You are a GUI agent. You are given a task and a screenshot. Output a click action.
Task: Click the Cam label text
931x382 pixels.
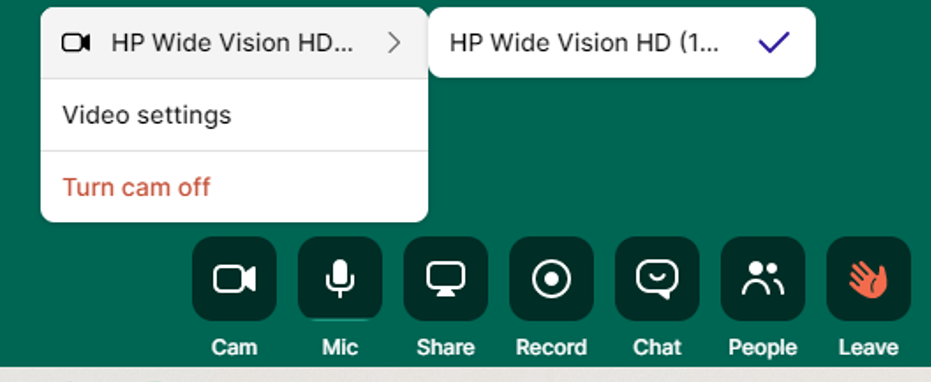click(x=235, y=347)
